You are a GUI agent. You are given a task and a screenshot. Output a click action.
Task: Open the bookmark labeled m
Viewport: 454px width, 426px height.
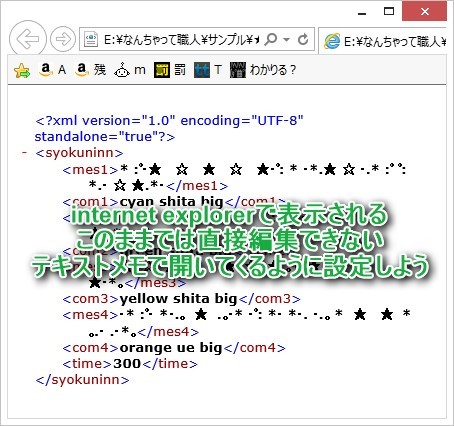[130, 70]
